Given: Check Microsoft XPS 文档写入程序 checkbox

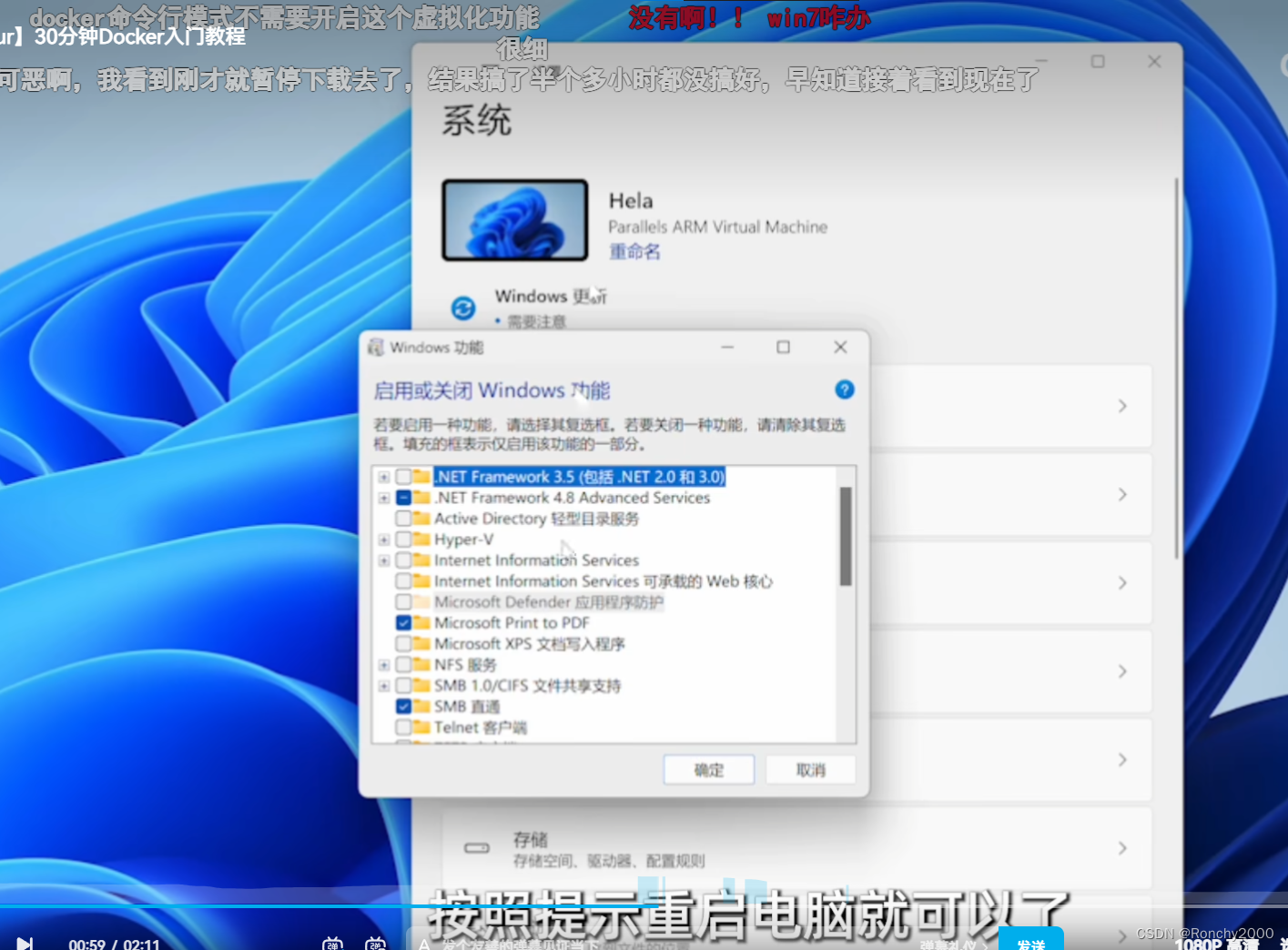Looking at the screenshot, I should coord(403,644).
